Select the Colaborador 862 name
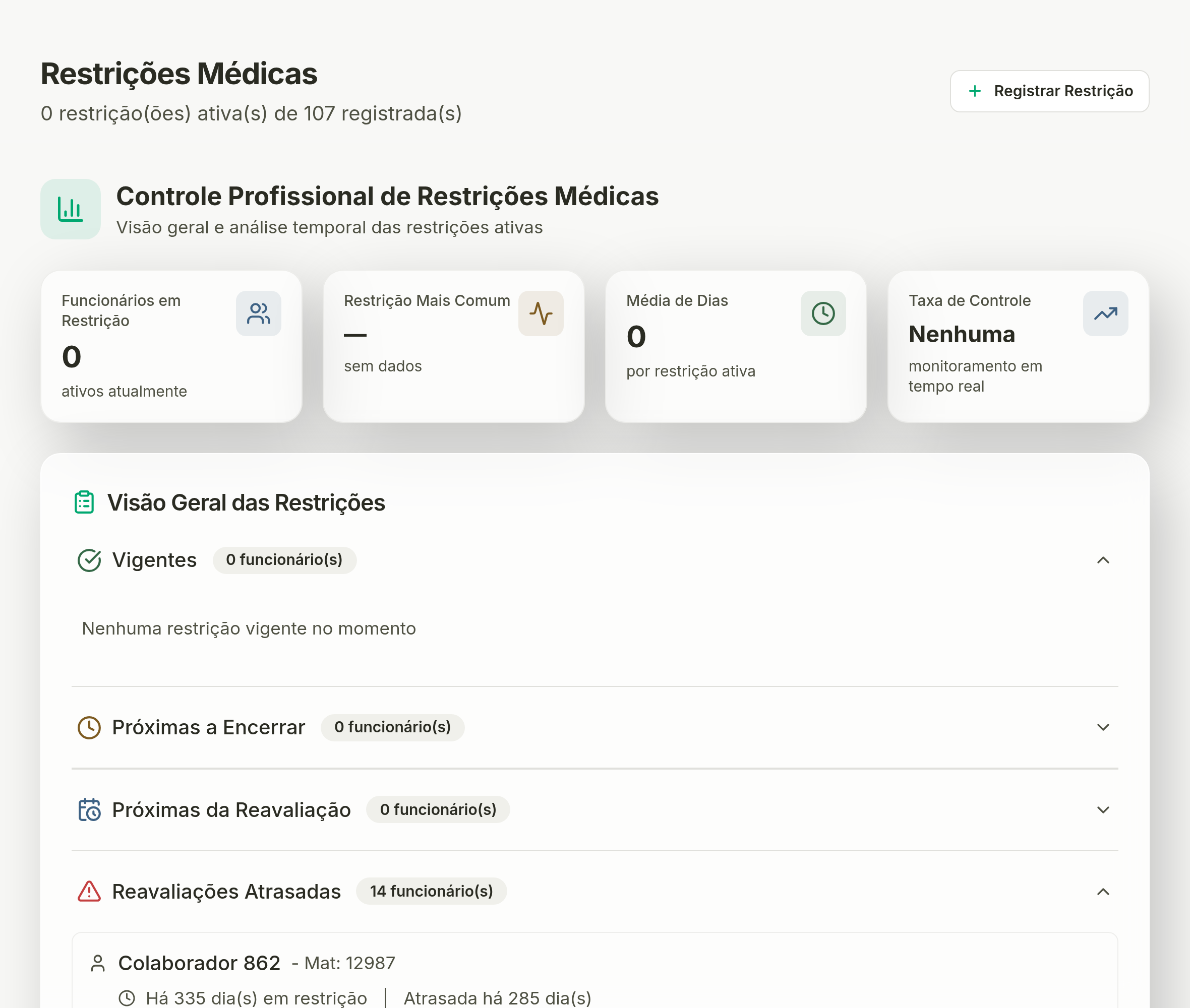1190x1008 pixels. (200, 964)
